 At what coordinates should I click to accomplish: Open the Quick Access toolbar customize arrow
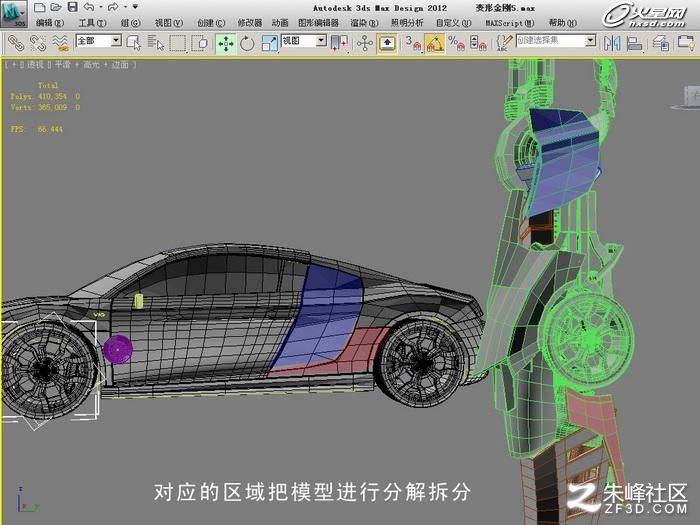(135, 7)
